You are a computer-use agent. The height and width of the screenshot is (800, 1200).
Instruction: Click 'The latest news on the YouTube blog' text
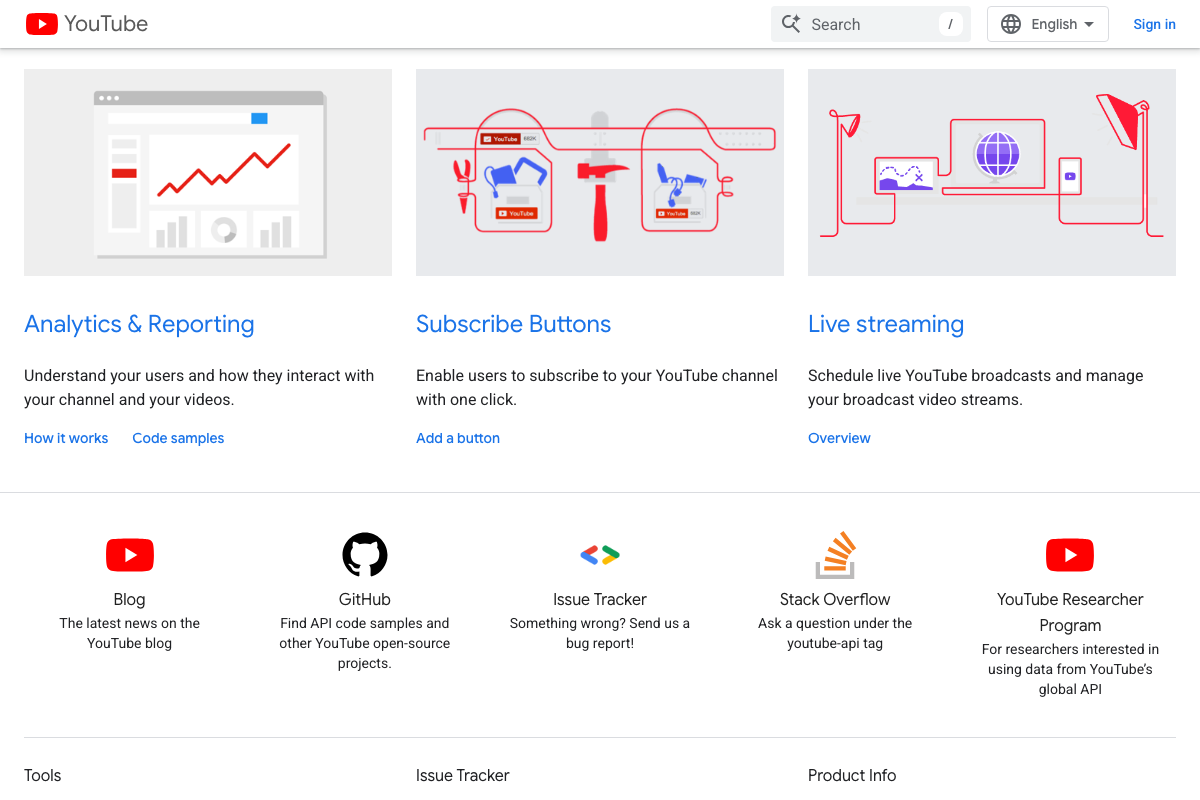point(130,633)
